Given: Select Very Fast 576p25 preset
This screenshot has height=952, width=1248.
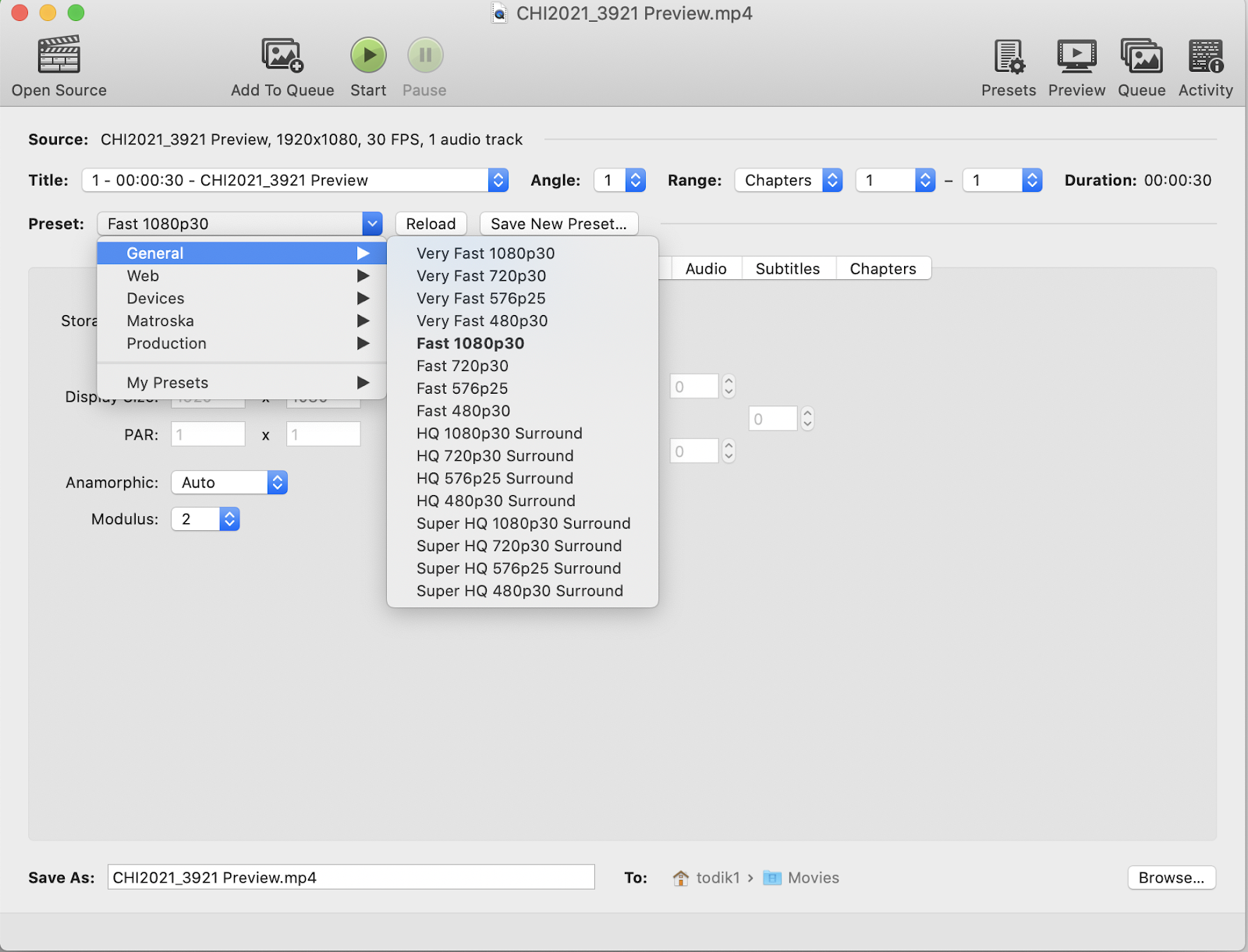Looking at the screenshot, I should (523, 299).
